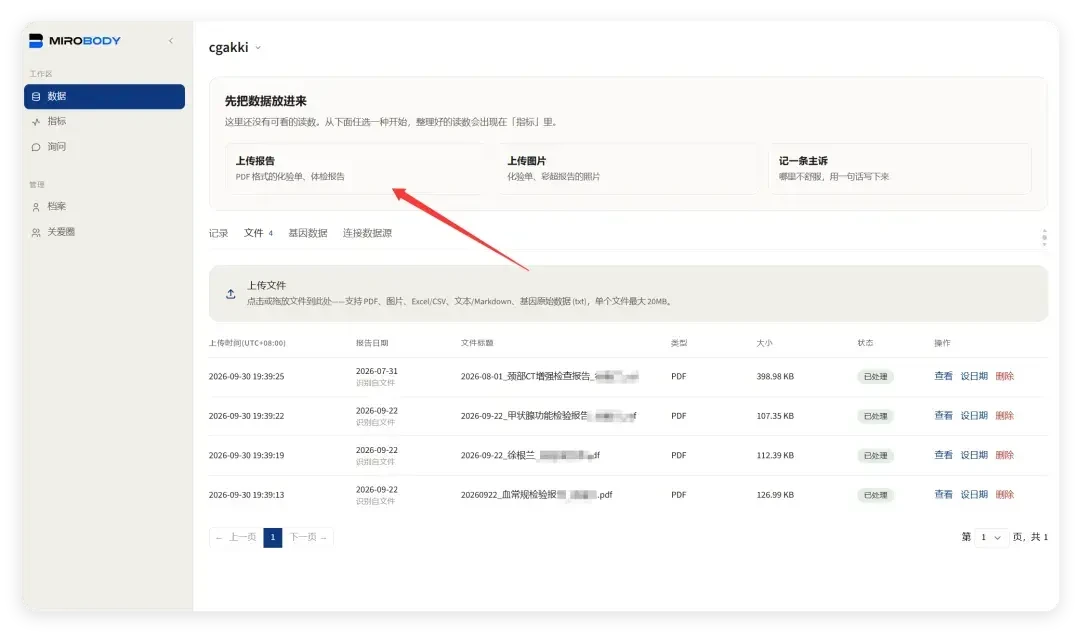1080x632 pixels.
Task: Click the 文件标题 column header
Action: (x=477, y=343)
